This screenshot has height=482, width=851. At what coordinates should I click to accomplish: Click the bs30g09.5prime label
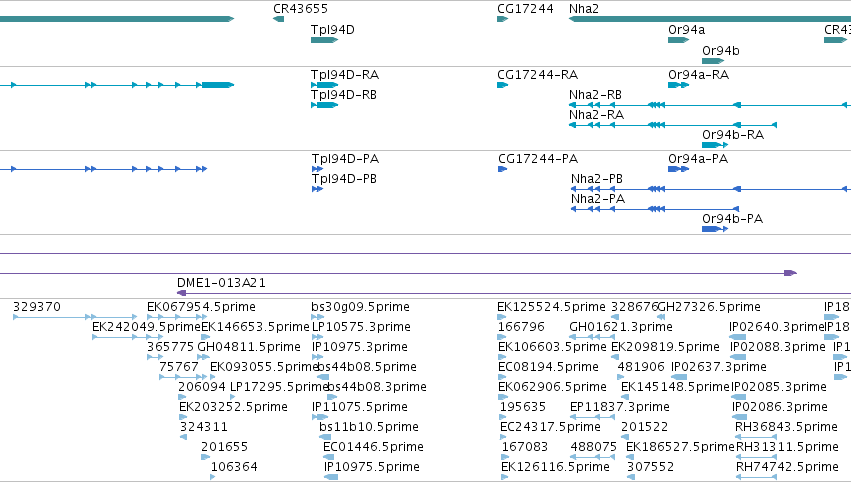click(x=360, y=307)
